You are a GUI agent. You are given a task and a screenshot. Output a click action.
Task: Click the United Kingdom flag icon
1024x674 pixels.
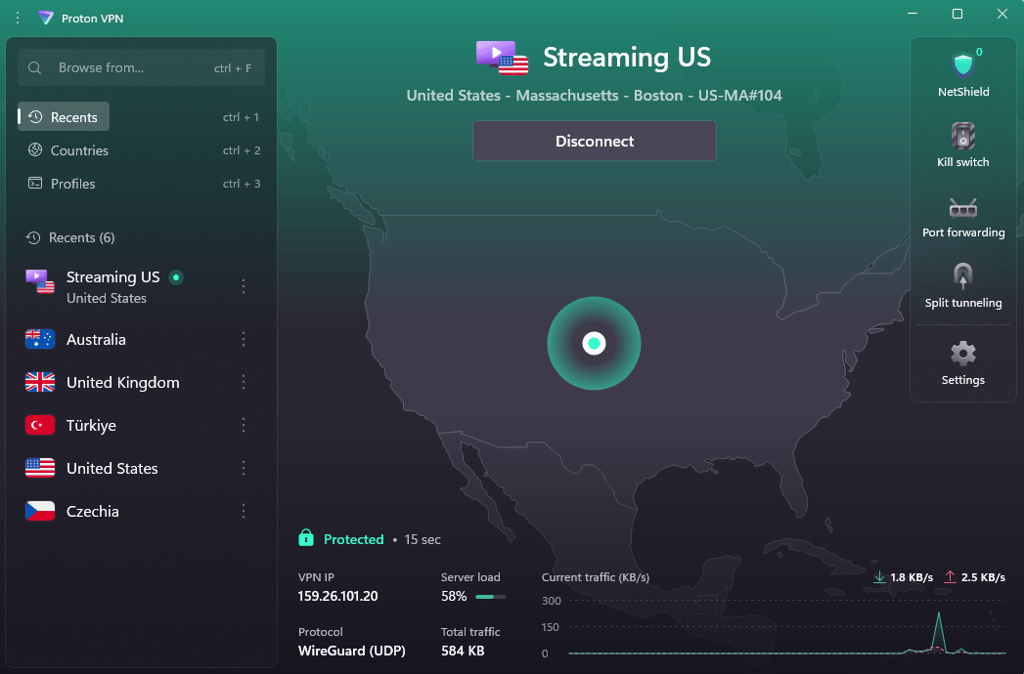(x=40, y=382)
